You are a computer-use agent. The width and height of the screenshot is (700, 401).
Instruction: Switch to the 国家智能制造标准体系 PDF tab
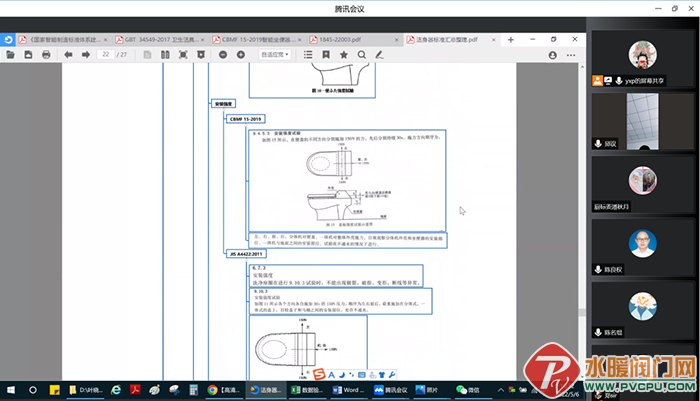pos(64,40)
